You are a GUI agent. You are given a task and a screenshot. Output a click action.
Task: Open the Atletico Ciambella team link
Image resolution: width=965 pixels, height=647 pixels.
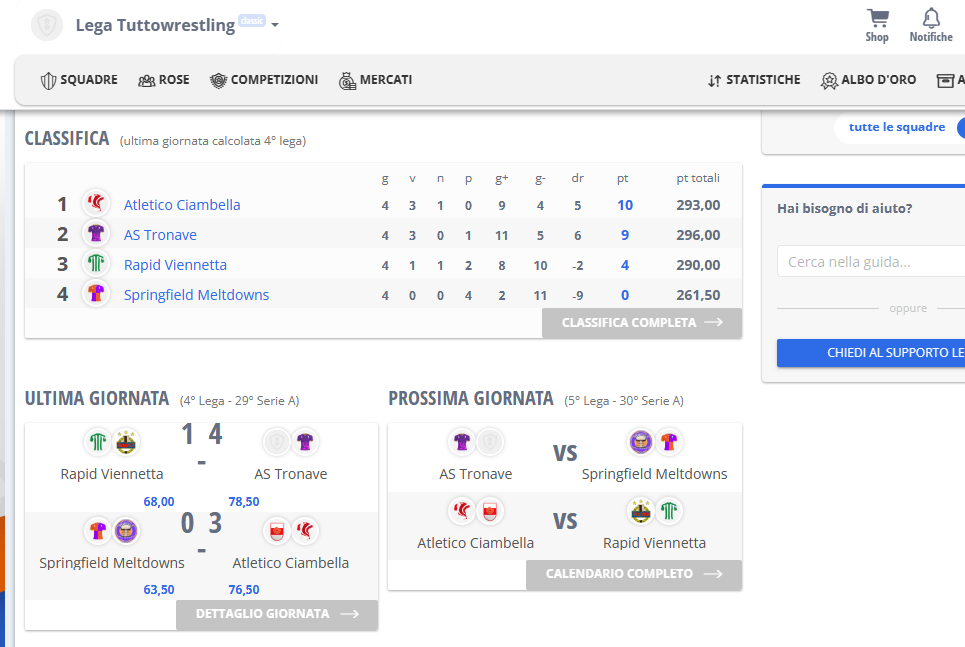point(182,205)
